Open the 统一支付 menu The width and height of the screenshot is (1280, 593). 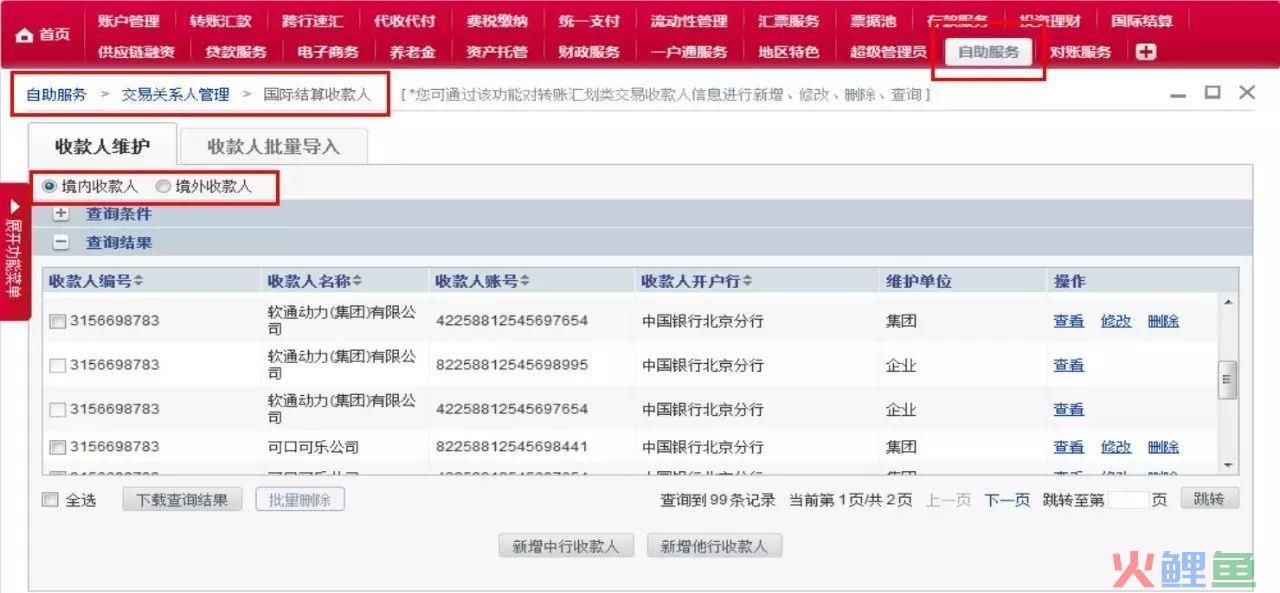click(x=589, y=21)
